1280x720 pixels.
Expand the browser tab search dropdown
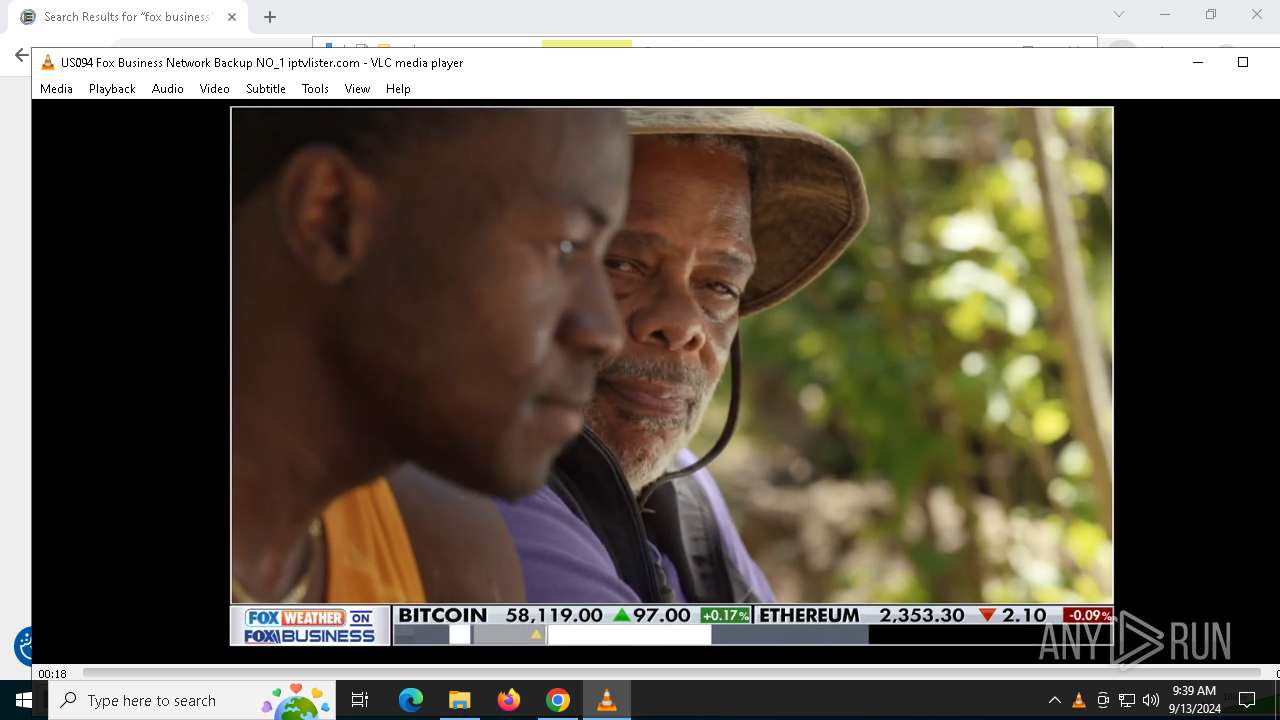point(1119,15)
